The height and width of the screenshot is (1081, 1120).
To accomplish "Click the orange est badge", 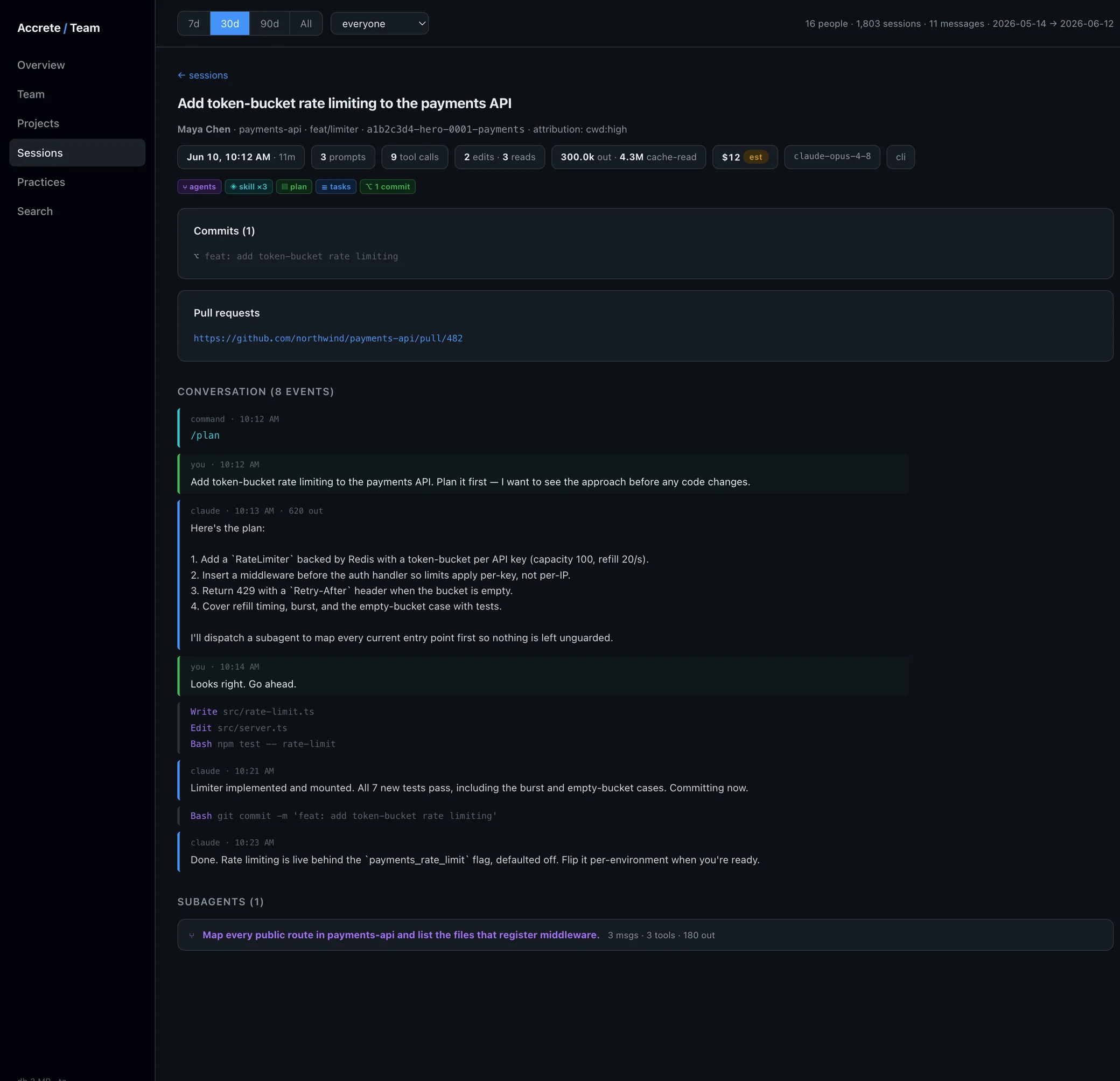I will tap(755, 157).
